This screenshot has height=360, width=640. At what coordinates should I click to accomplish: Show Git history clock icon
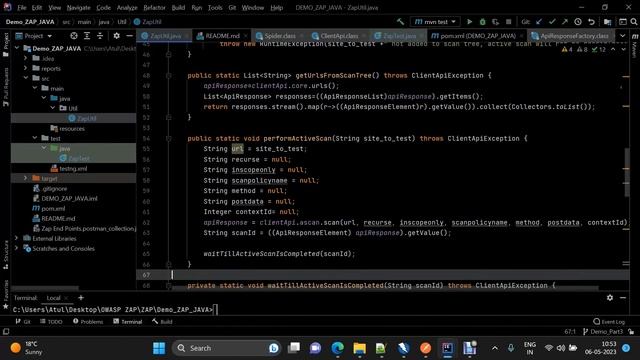578,22
